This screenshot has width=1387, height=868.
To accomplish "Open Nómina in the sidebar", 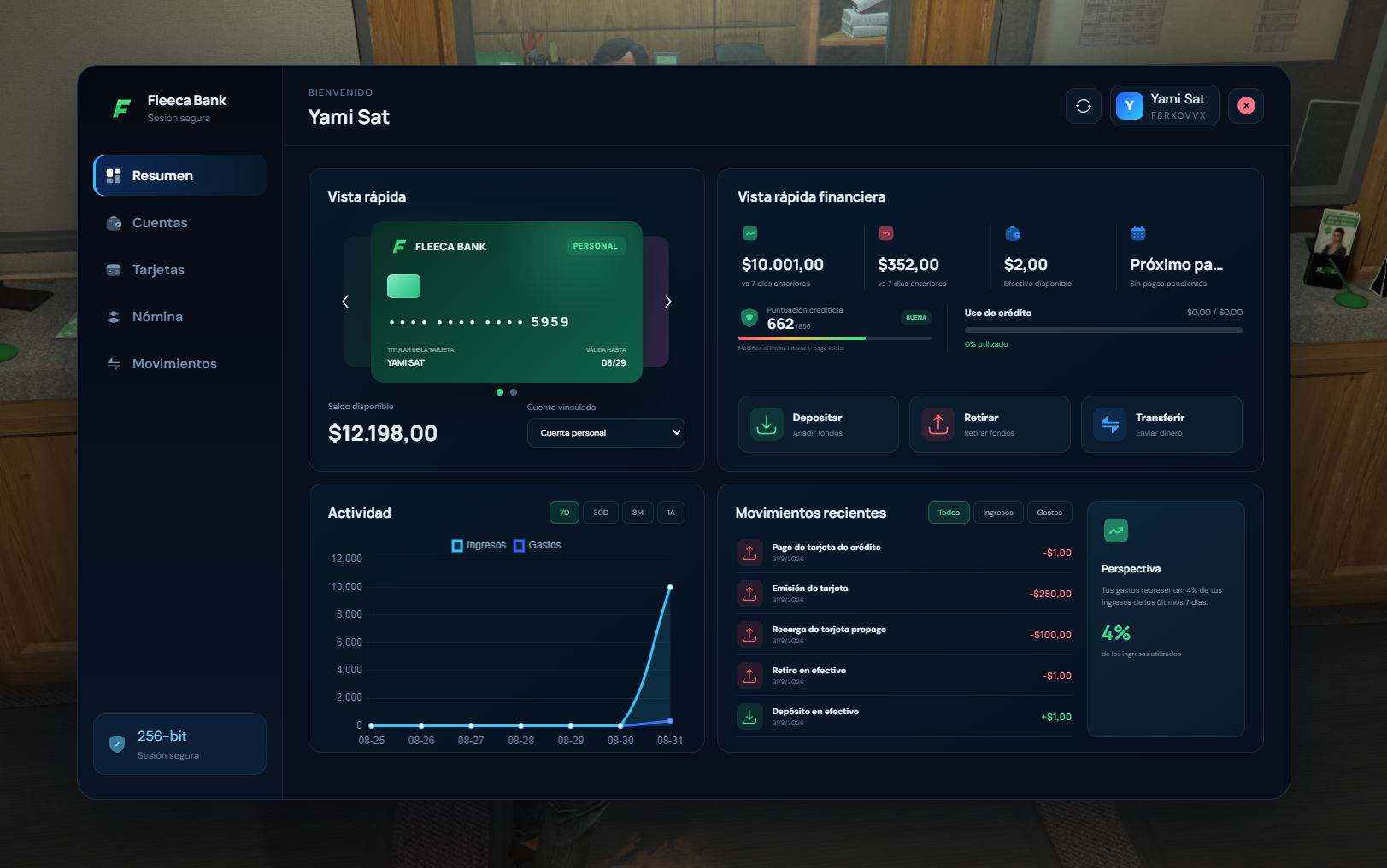I will point(180,316).
